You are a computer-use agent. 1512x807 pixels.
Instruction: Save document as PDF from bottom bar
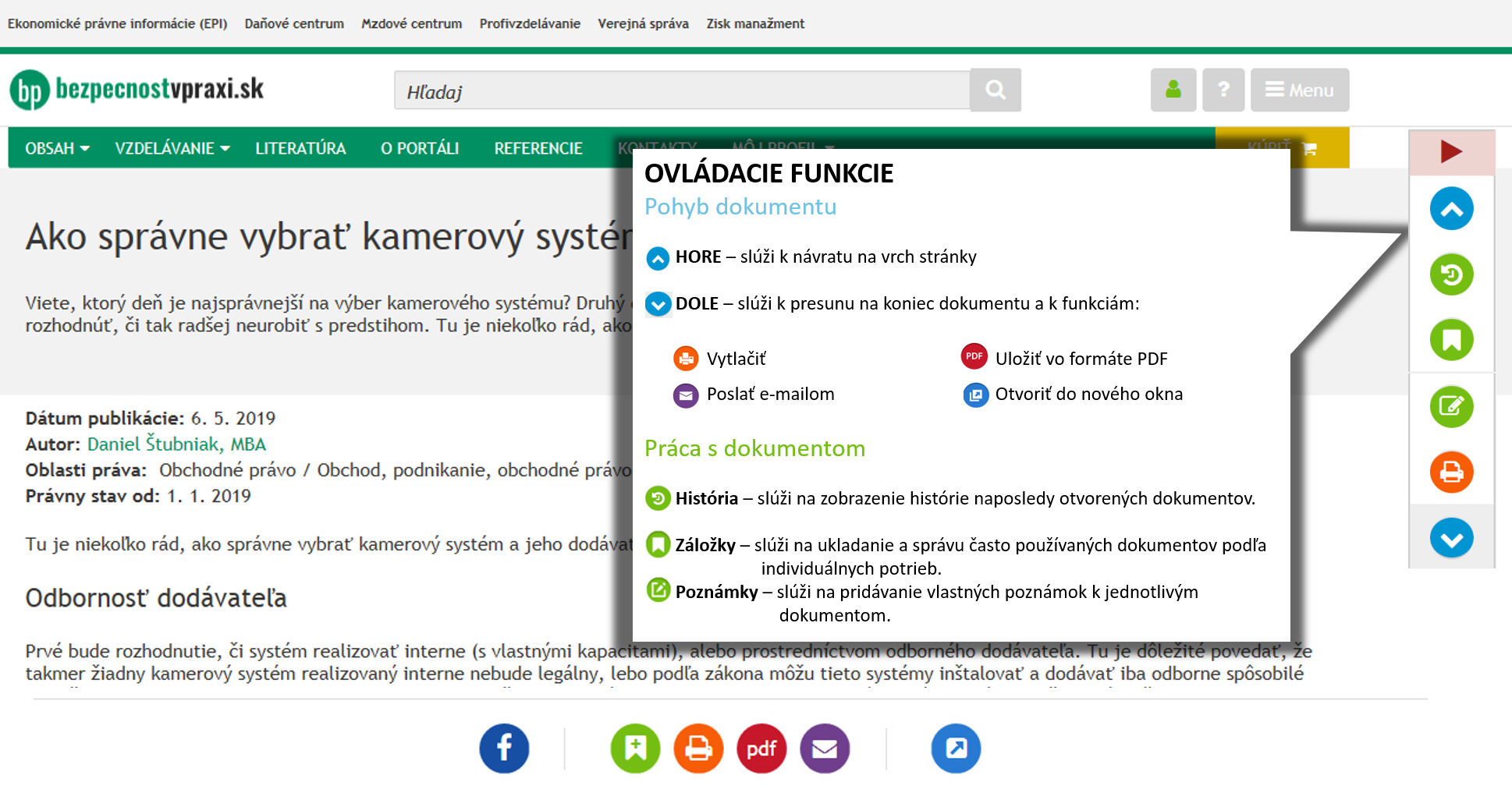(761, 749)
